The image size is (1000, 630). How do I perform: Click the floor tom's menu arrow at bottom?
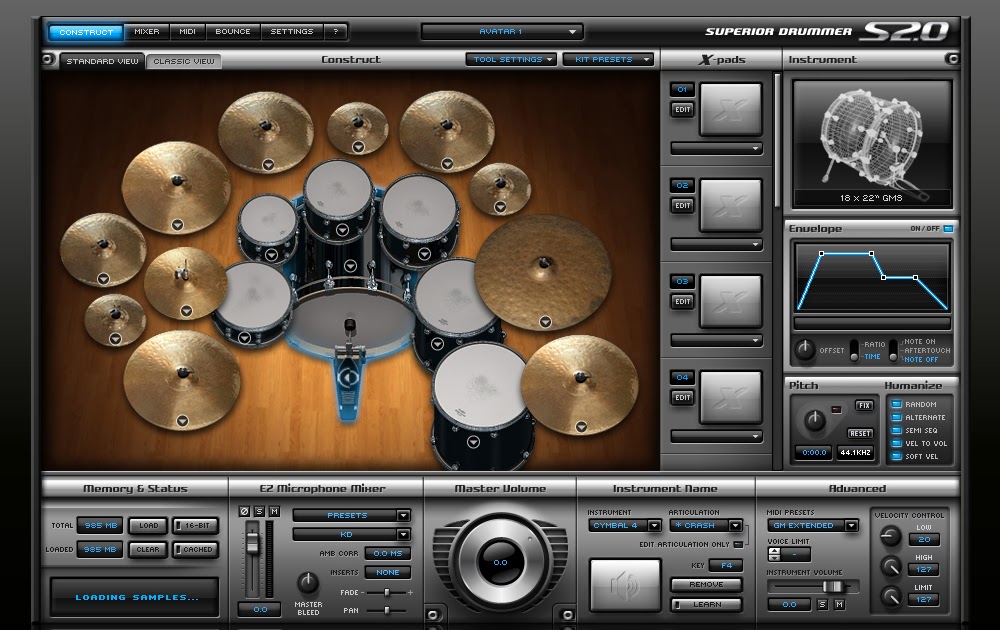(473, 441)
